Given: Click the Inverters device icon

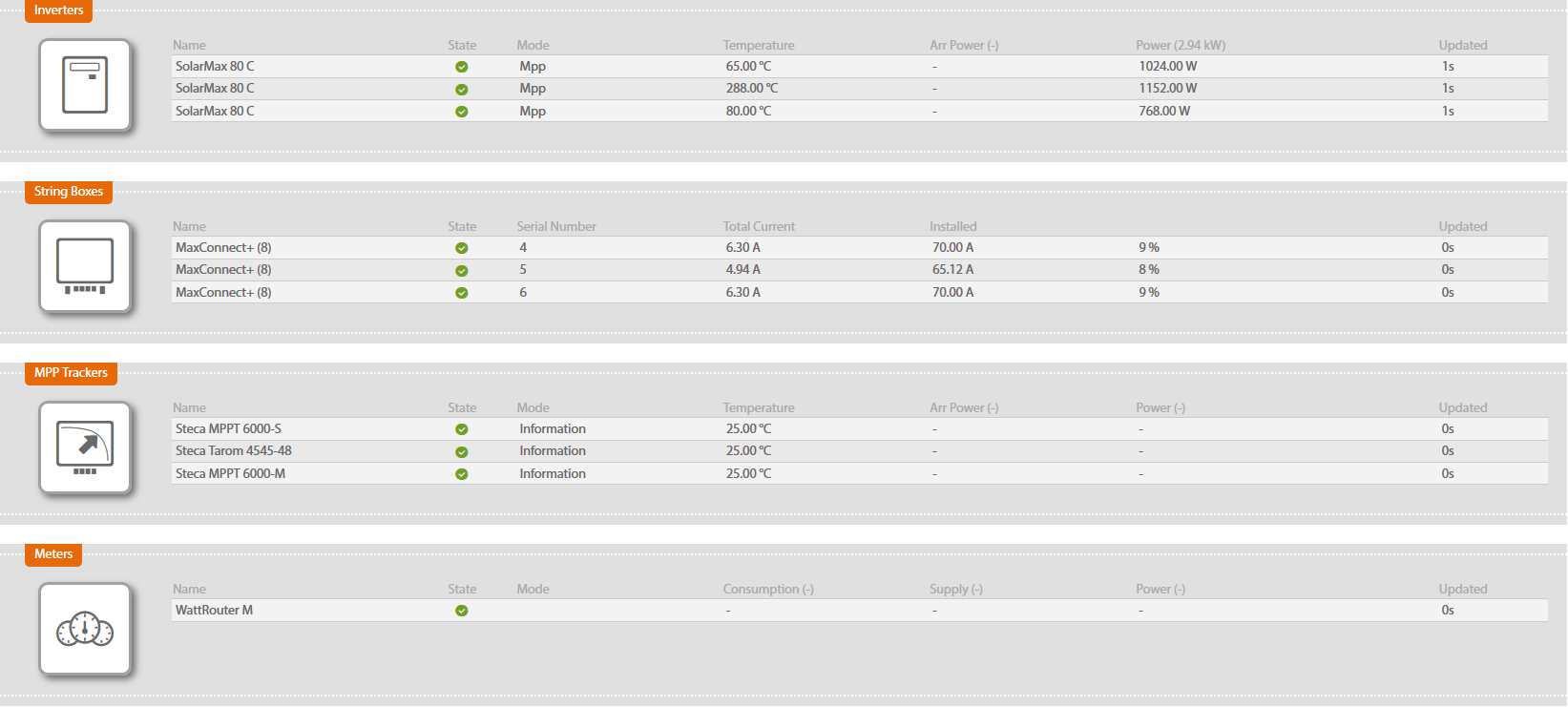Looking at the screenshot, I should [85, 85].
